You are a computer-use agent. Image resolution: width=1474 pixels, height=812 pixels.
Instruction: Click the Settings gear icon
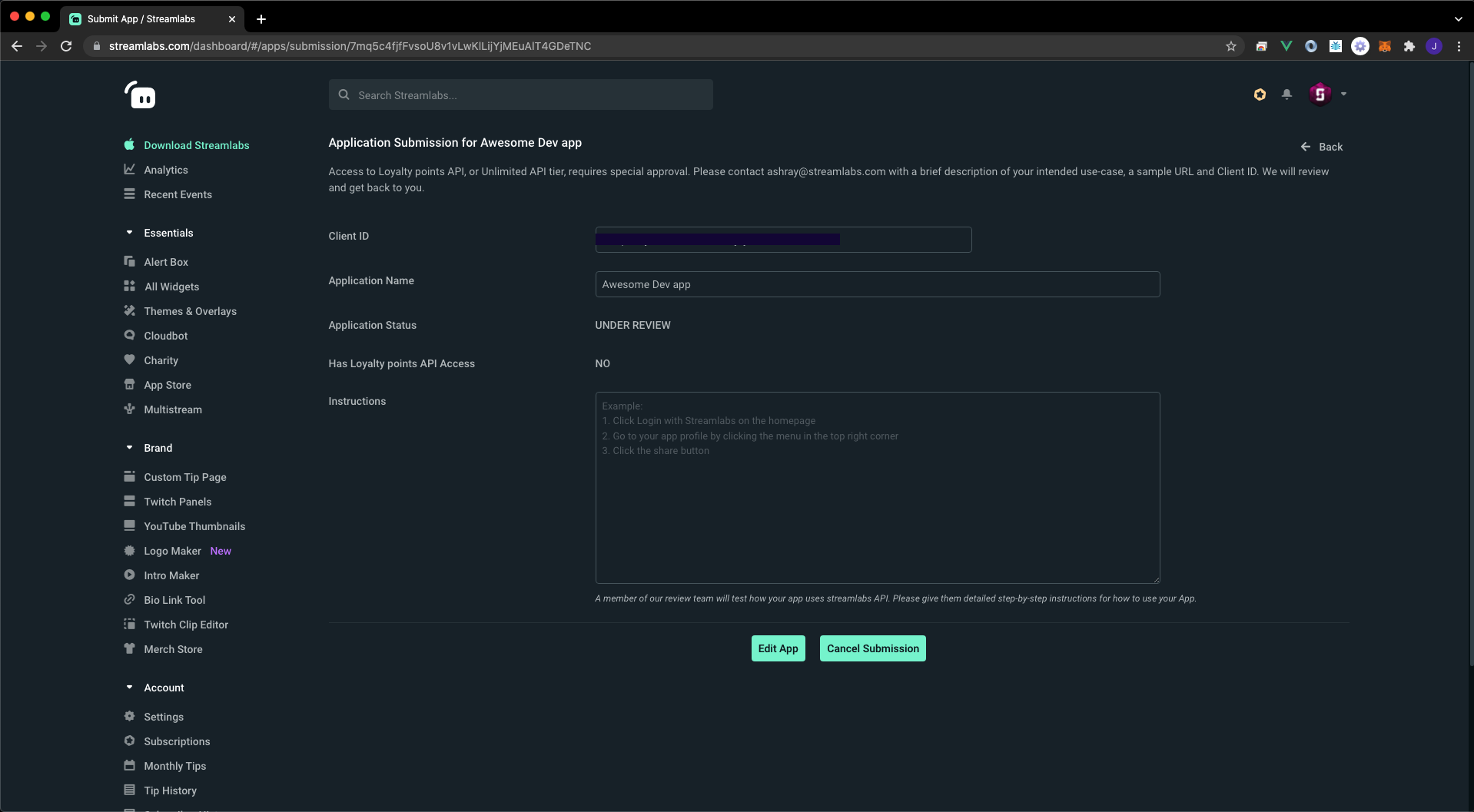pyautogui.click(x=129, y=716)
